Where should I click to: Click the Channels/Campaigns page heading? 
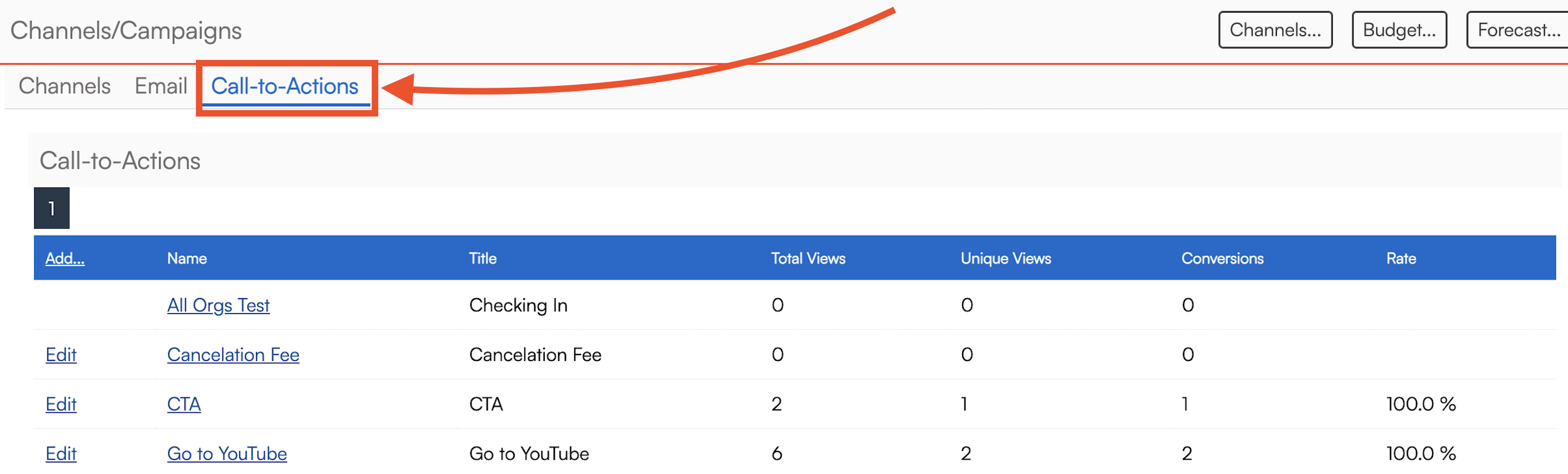pyautogui.click(x=126, y=31)
